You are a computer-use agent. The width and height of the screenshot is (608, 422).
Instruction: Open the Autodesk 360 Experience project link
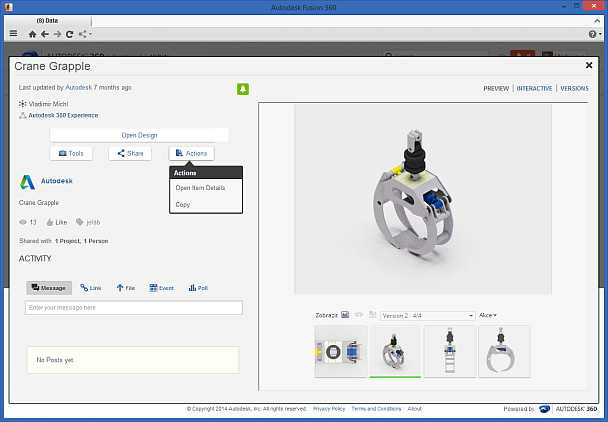click(x=63, y=115)
